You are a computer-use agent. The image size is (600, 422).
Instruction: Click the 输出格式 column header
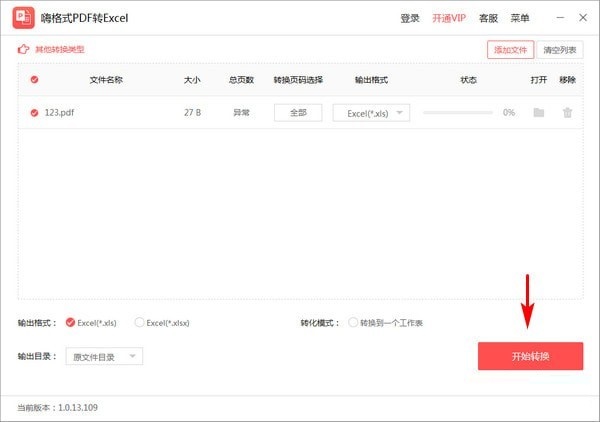point(371,80)
